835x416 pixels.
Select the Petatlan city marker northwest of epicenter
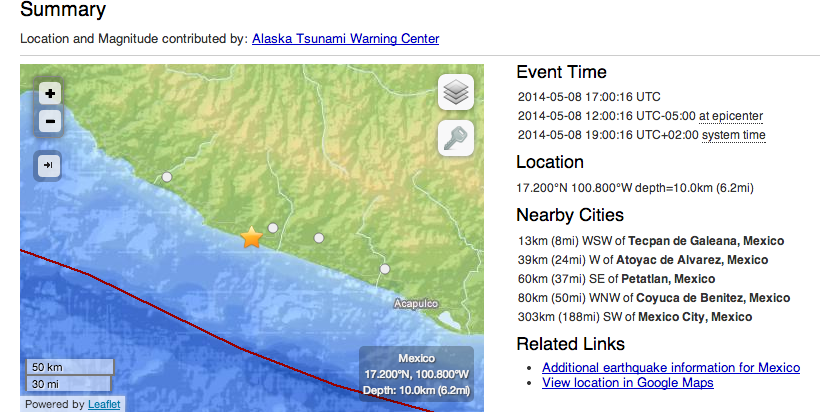[x=167, y=177]
